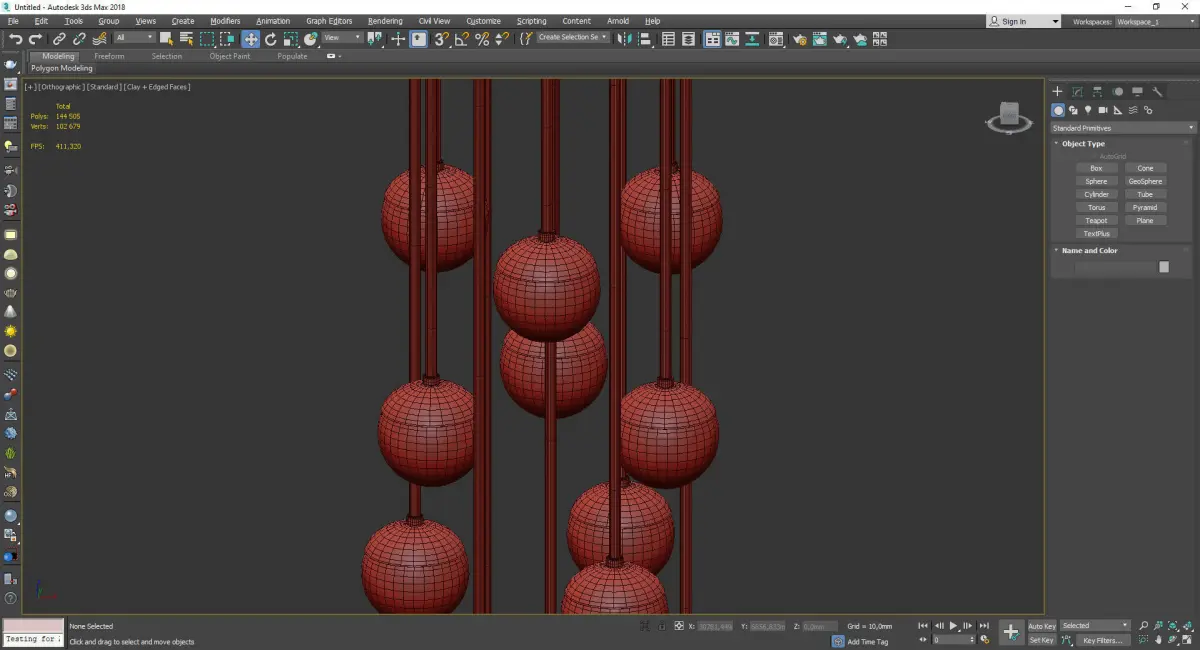Image resolution: width=1200 pixels, height=650 pixels.
Task: Open Render Setup teapot icon
Action: tap(799, 39)
